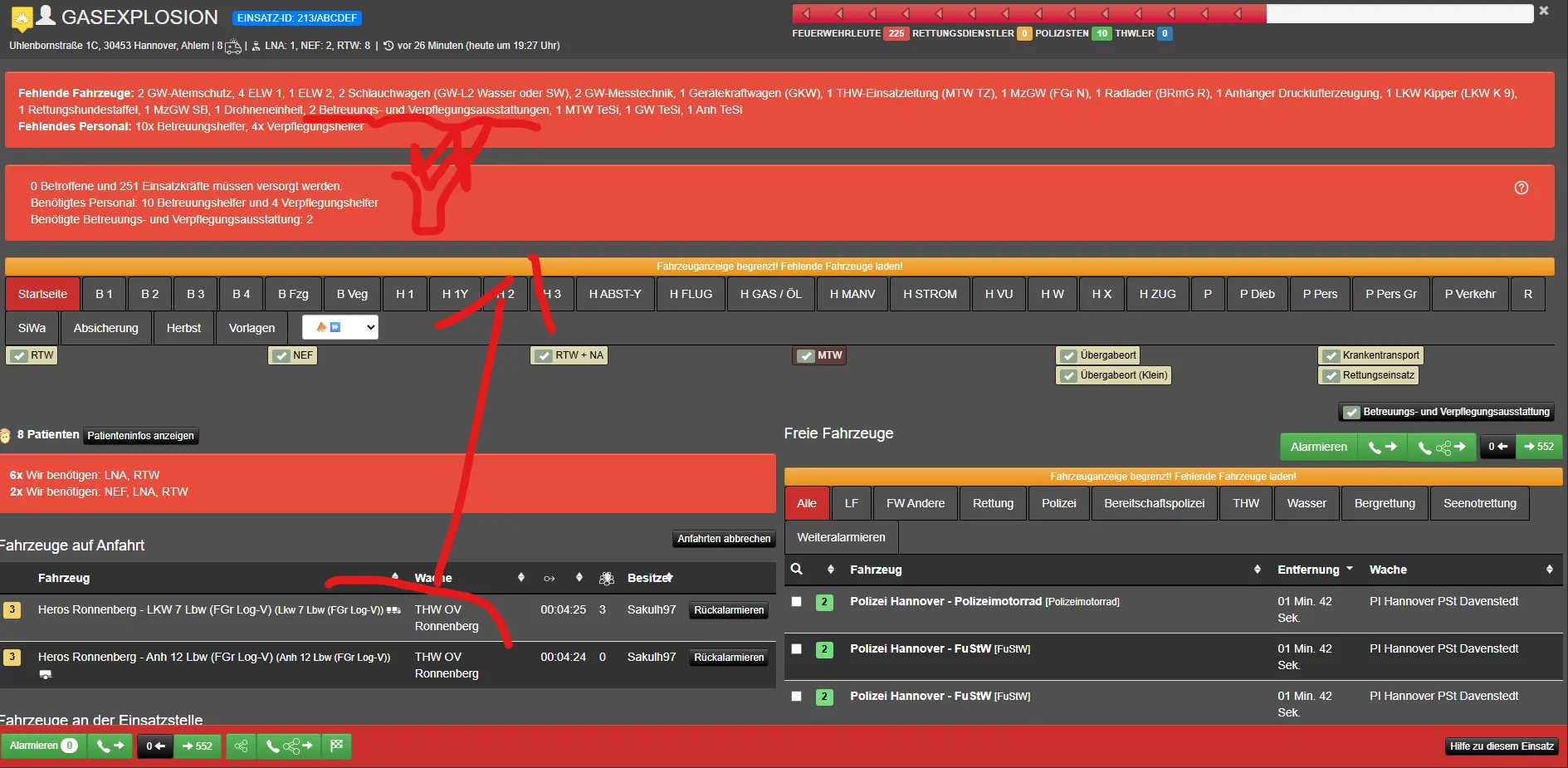This screenshot has width=1568, height=768.
Task: Click the red mission progress bar
Action: pos(1029,13)
